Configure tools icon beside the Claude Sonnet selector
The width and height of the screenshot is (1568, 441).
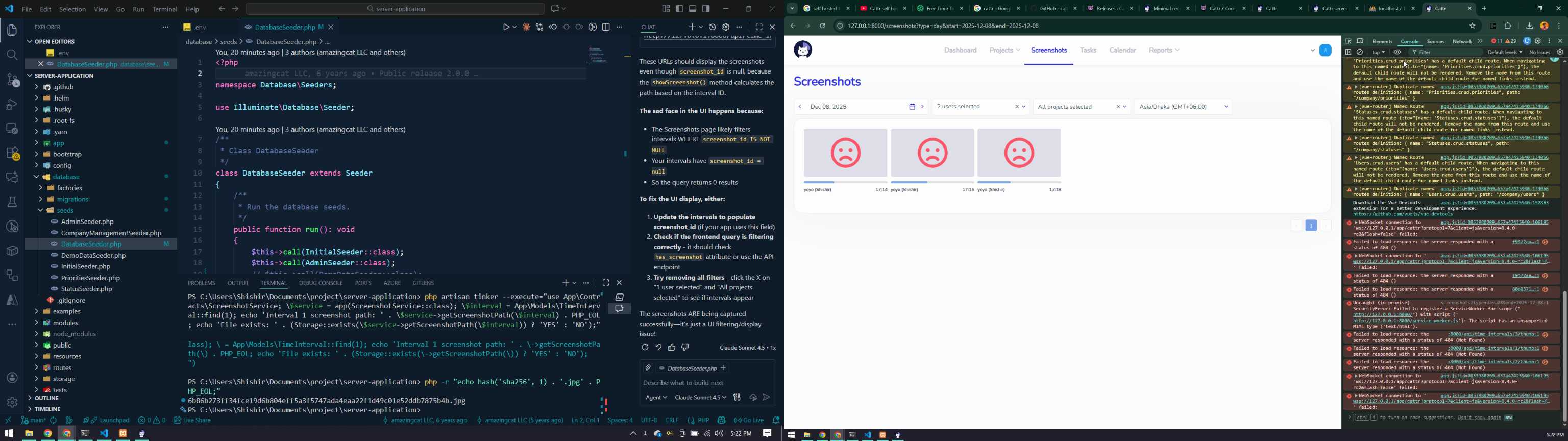737,397
